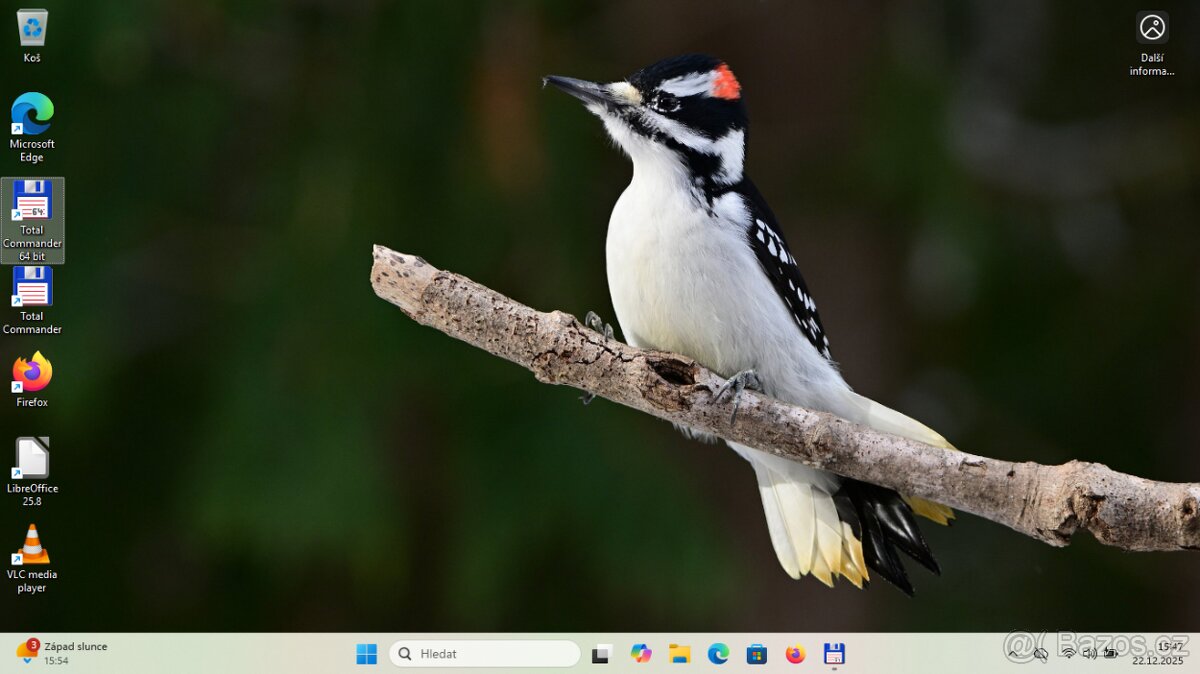Open the Start menu
Screen dimensions: 1200x674
365,653
